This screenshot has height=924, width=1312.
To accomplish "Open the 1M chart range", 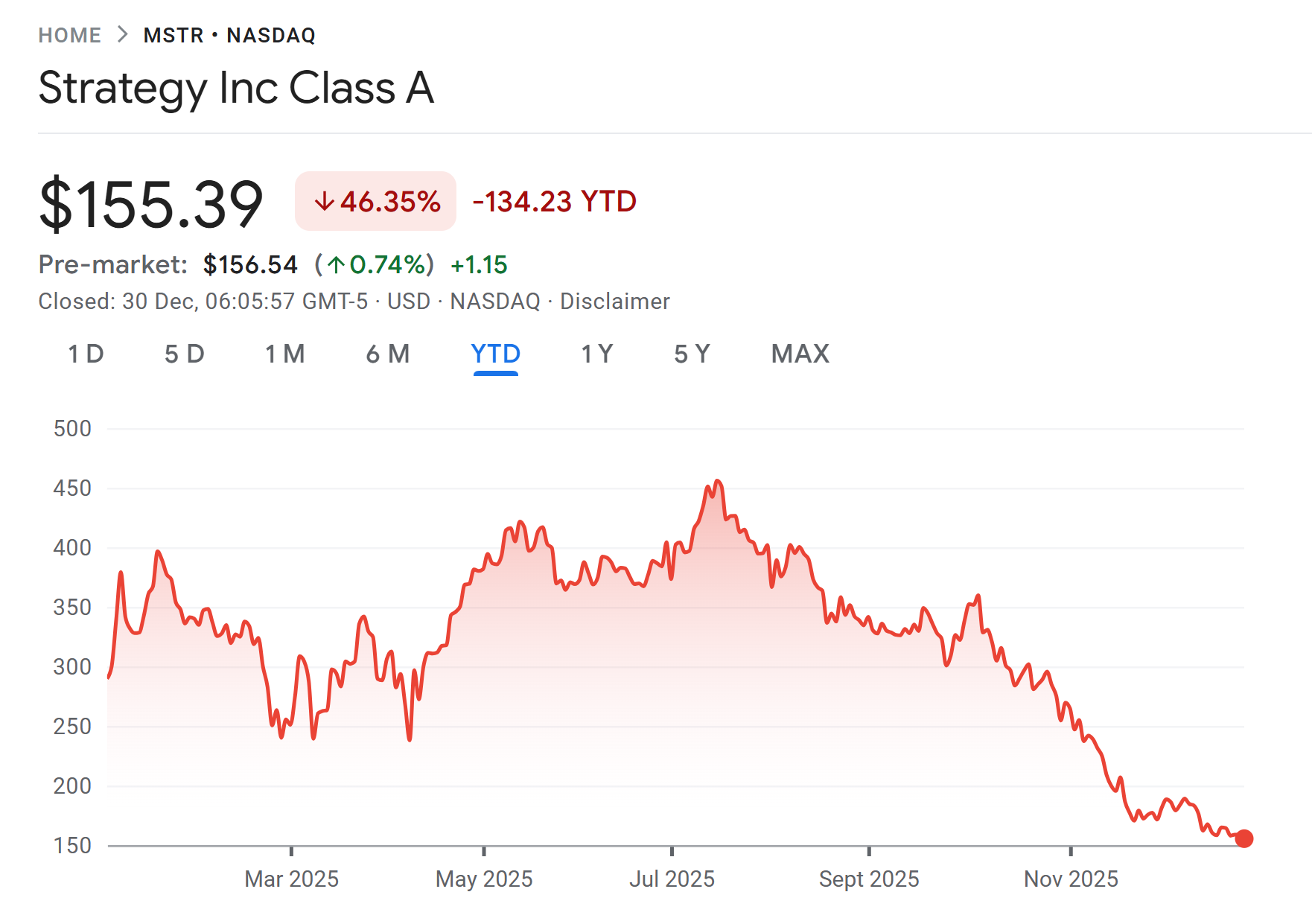I will click(x=285, y=354).
